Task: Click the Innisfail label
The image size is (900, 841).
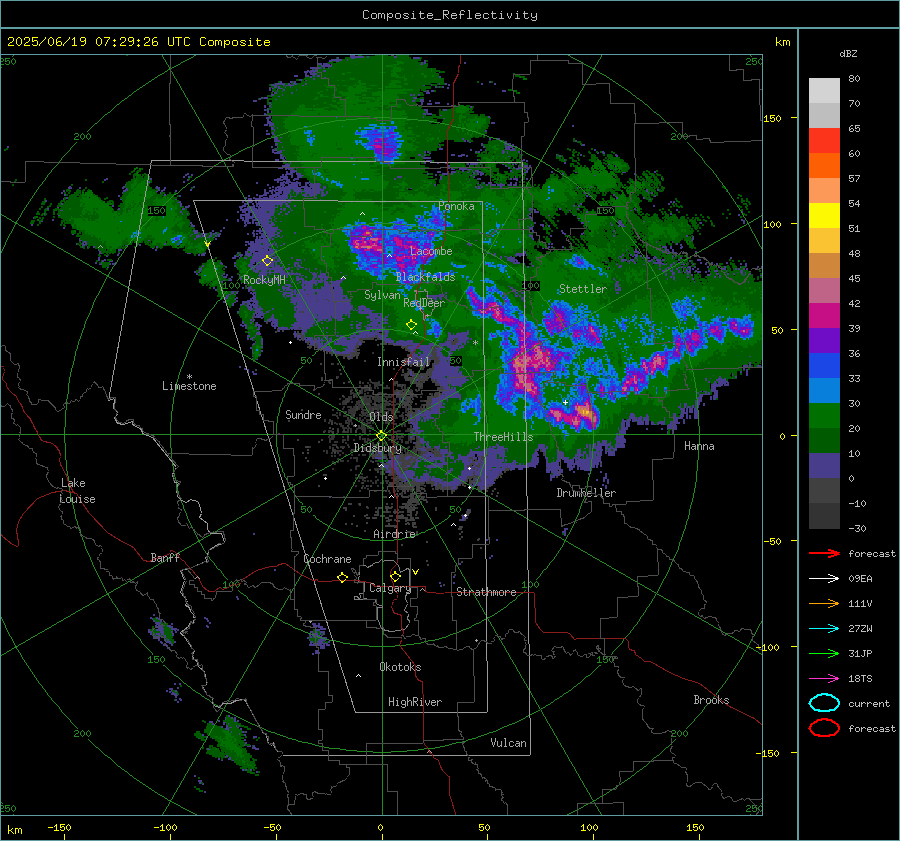Action: pos(403,362)
